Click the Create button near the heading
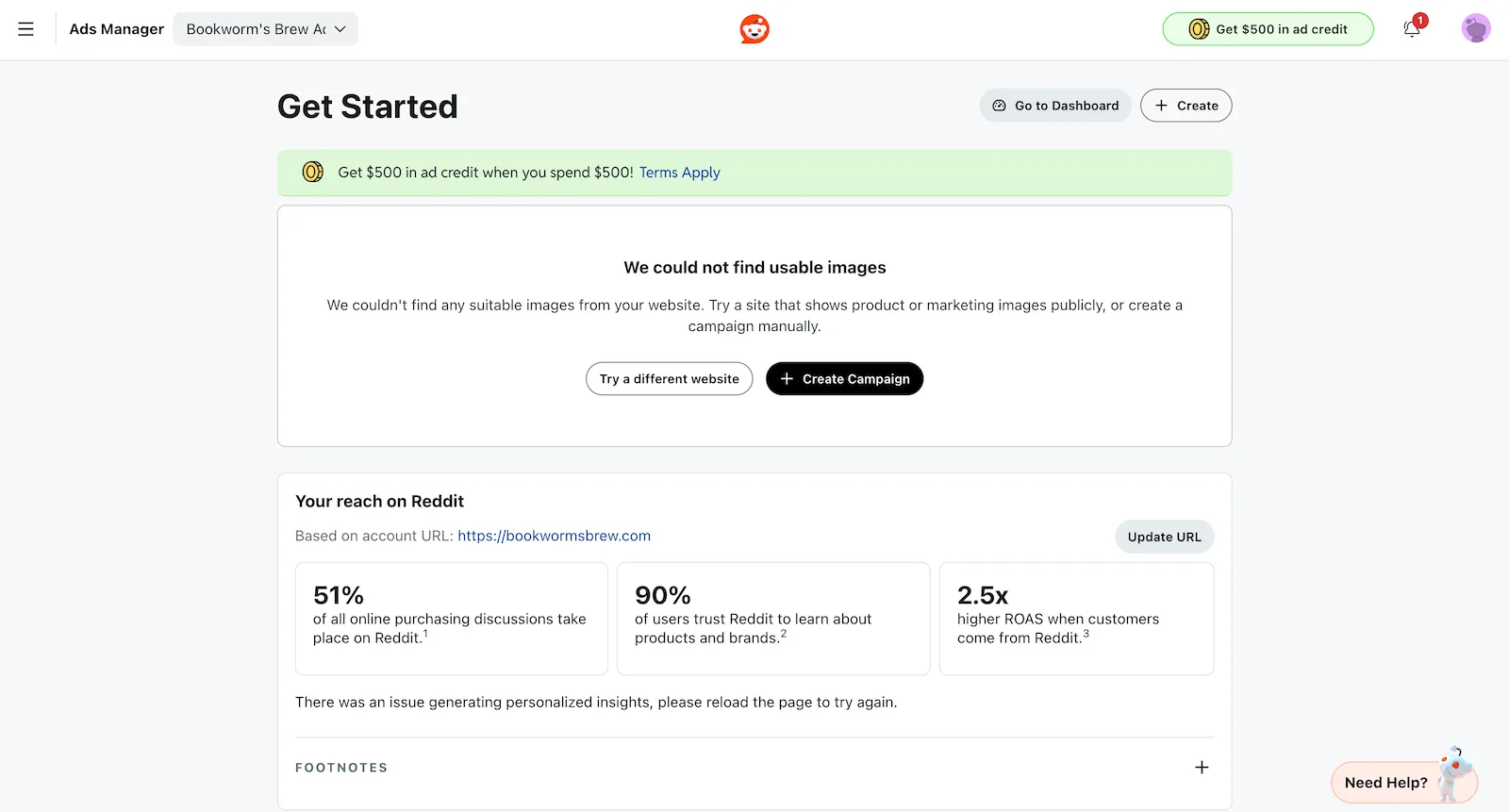The height and width of the screenshot is (812, 1509). [x=1186, y=106]
